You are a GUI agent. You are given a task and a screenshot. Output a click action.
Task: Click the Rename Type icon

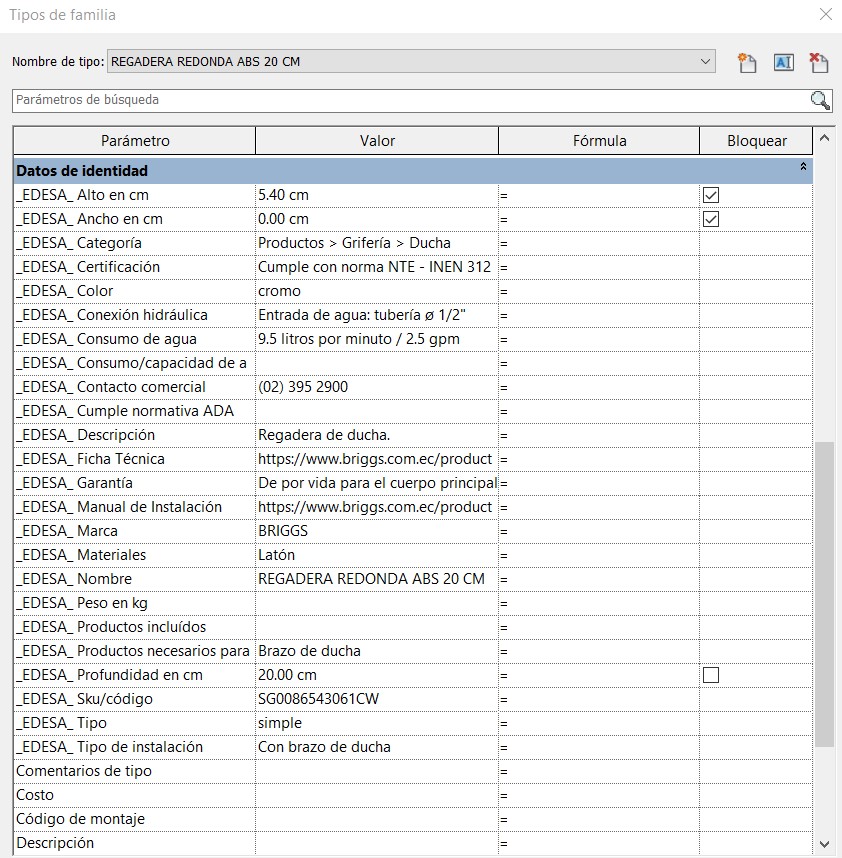coord(783,62)
